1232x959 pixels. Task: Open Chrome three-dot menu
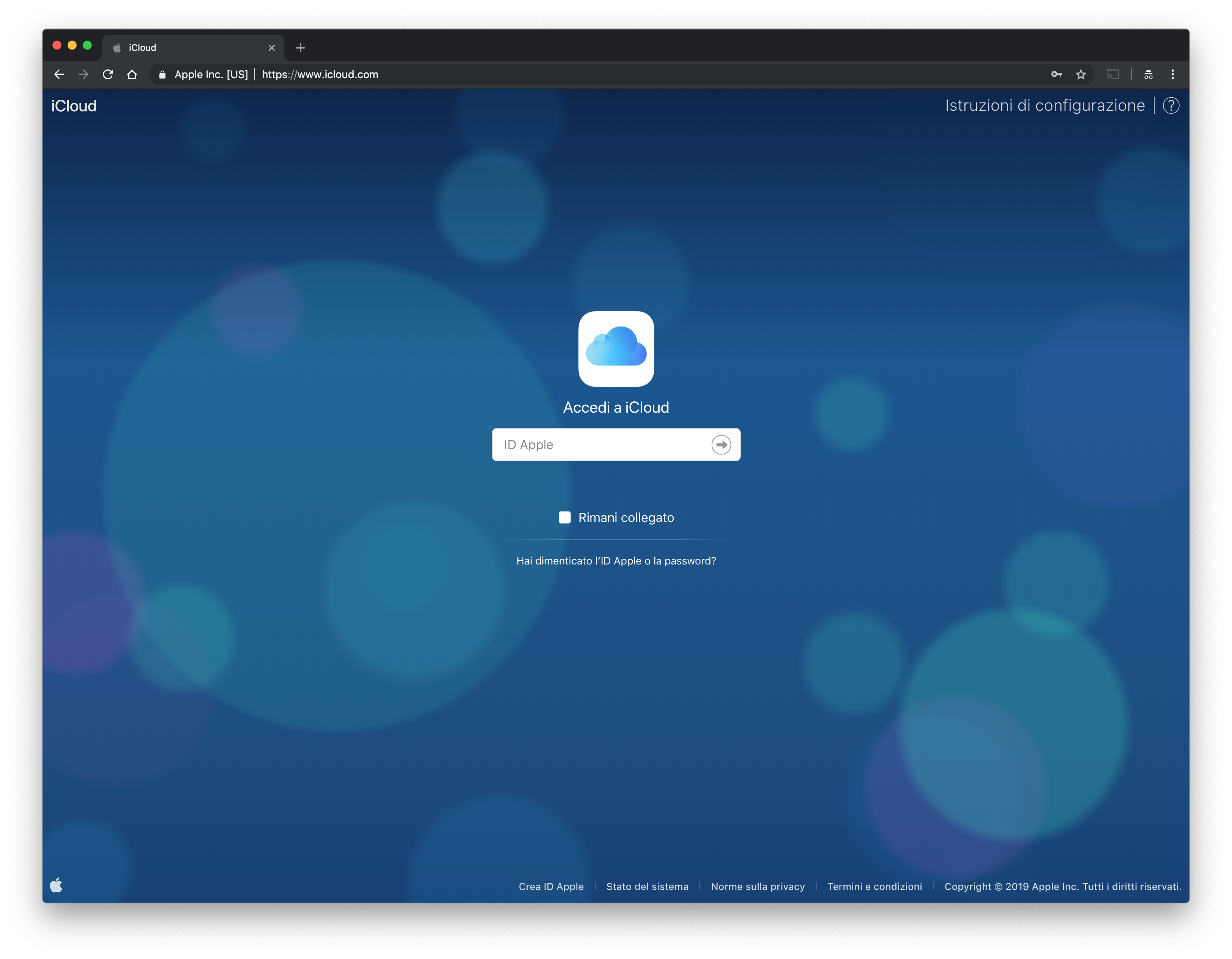tap(1173, 74)
